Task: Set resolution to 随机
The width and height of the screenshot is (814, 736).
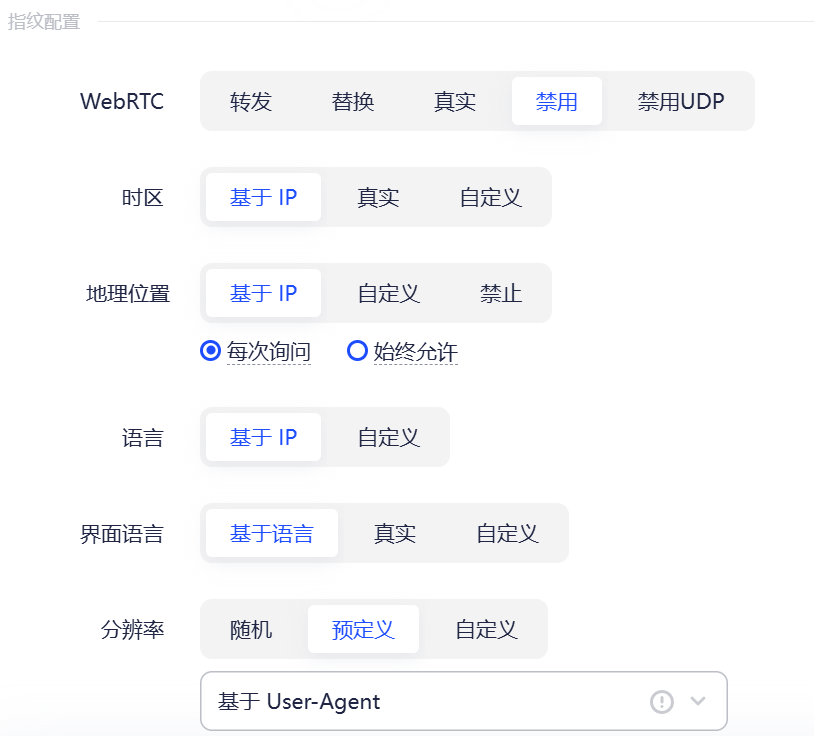Action: (x=250, y=629)
